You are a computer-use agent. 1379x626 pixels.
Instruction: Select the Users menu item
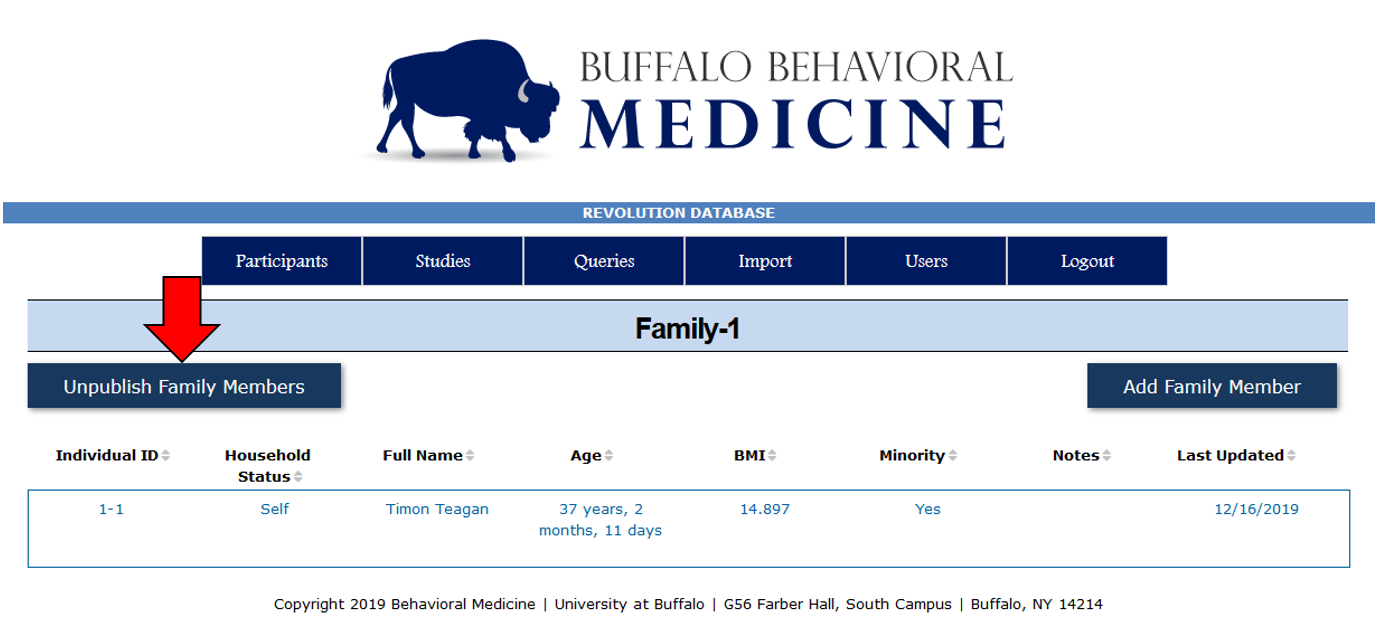(x=926, y=261)
